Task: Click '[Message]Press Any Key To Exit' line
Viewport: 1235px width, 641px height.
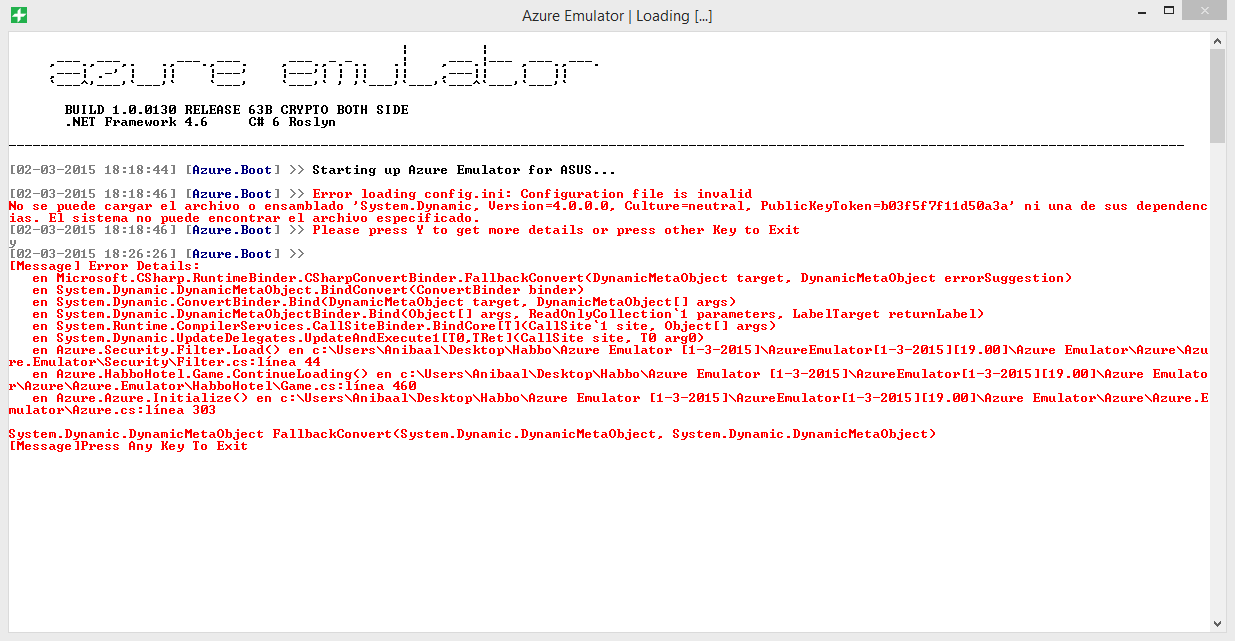Action: [x=128, y=446]
